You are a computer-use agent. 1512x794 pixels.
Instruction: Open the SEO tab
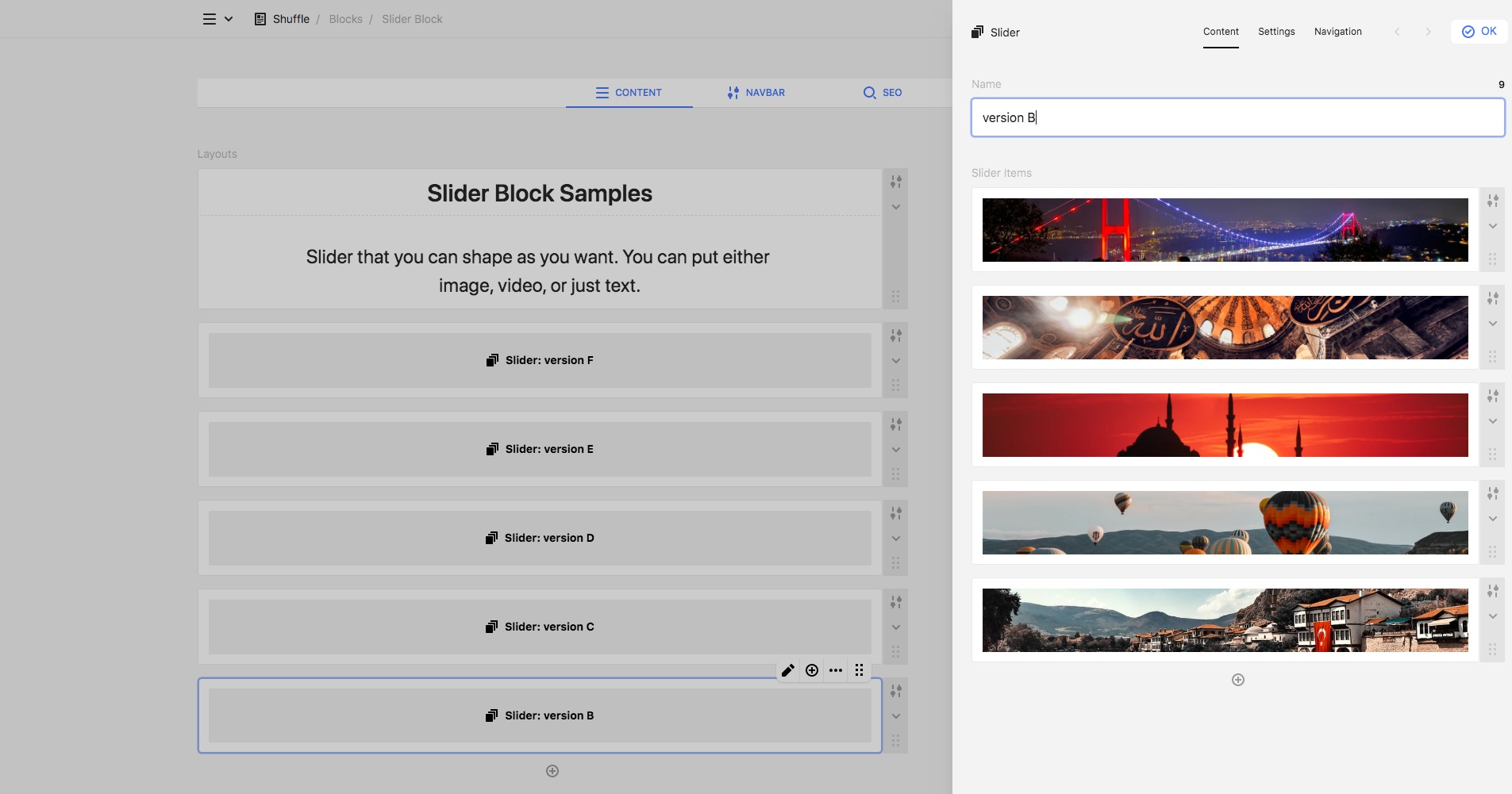coord(882,93)
